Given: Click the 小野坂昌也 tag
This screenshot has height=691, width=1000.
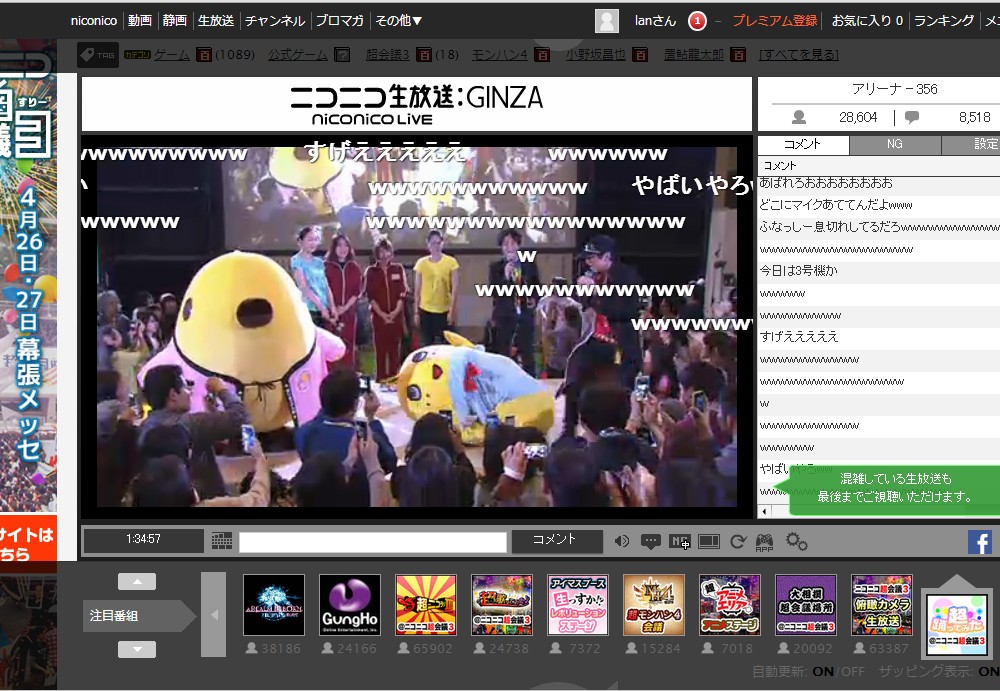Looking at the screenshot, I should pos(596,55).
